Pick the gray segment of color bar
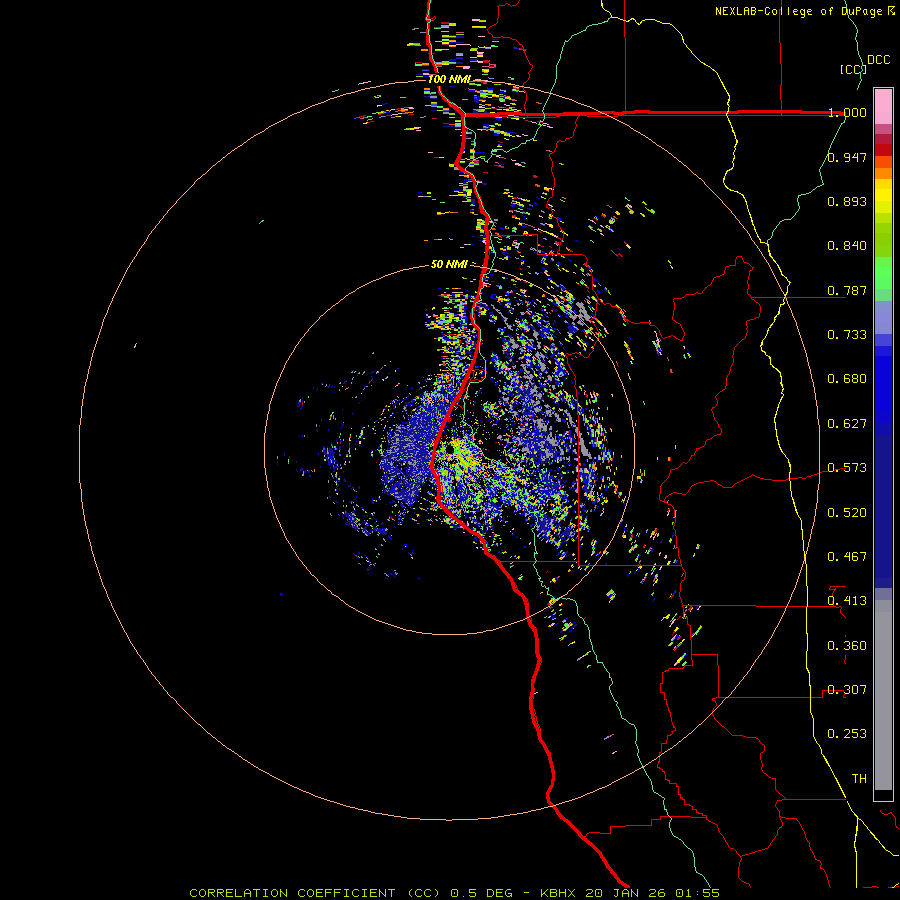 (x=883, y=695)
